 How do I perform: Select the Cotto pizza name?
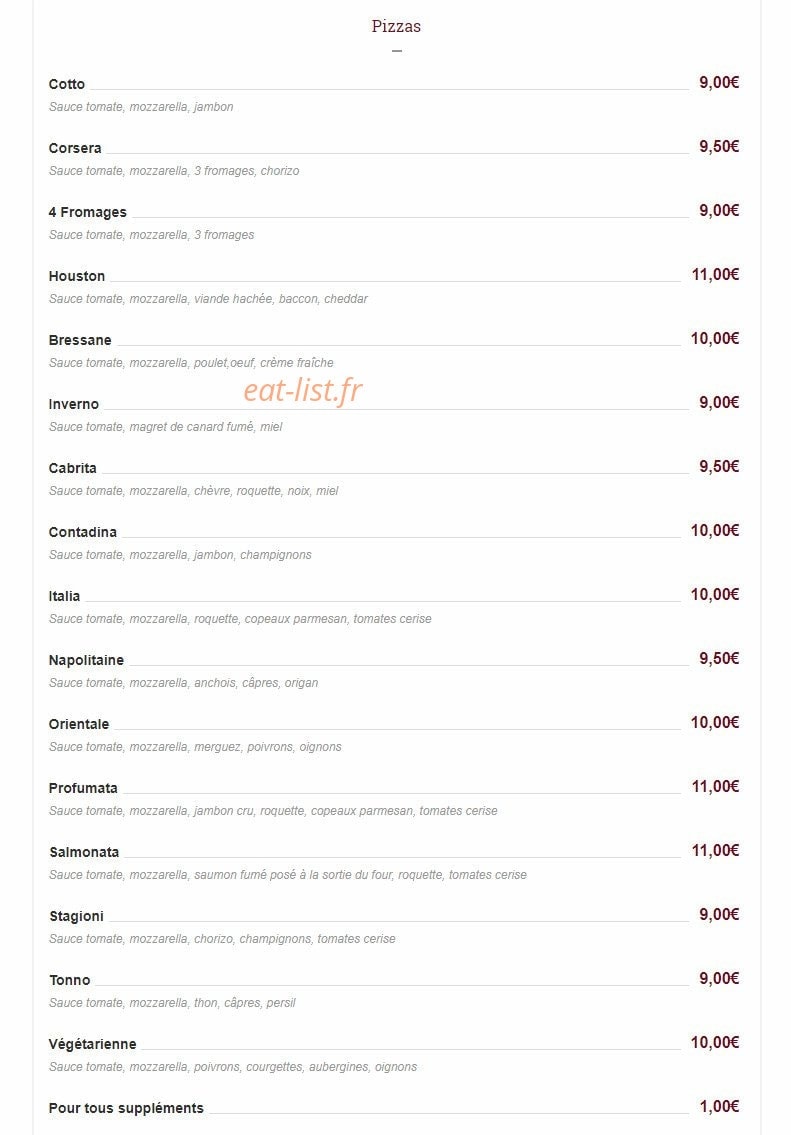click(67, 84)
